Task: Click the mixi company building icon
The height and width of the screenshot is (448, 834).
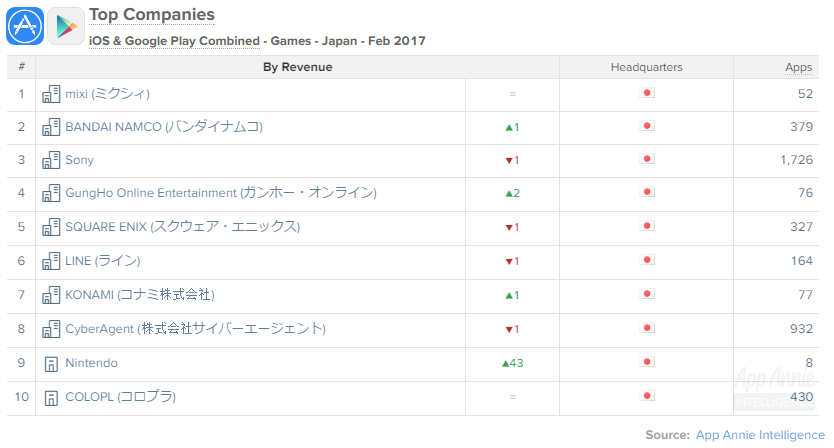Action: (x=51, y=94)
